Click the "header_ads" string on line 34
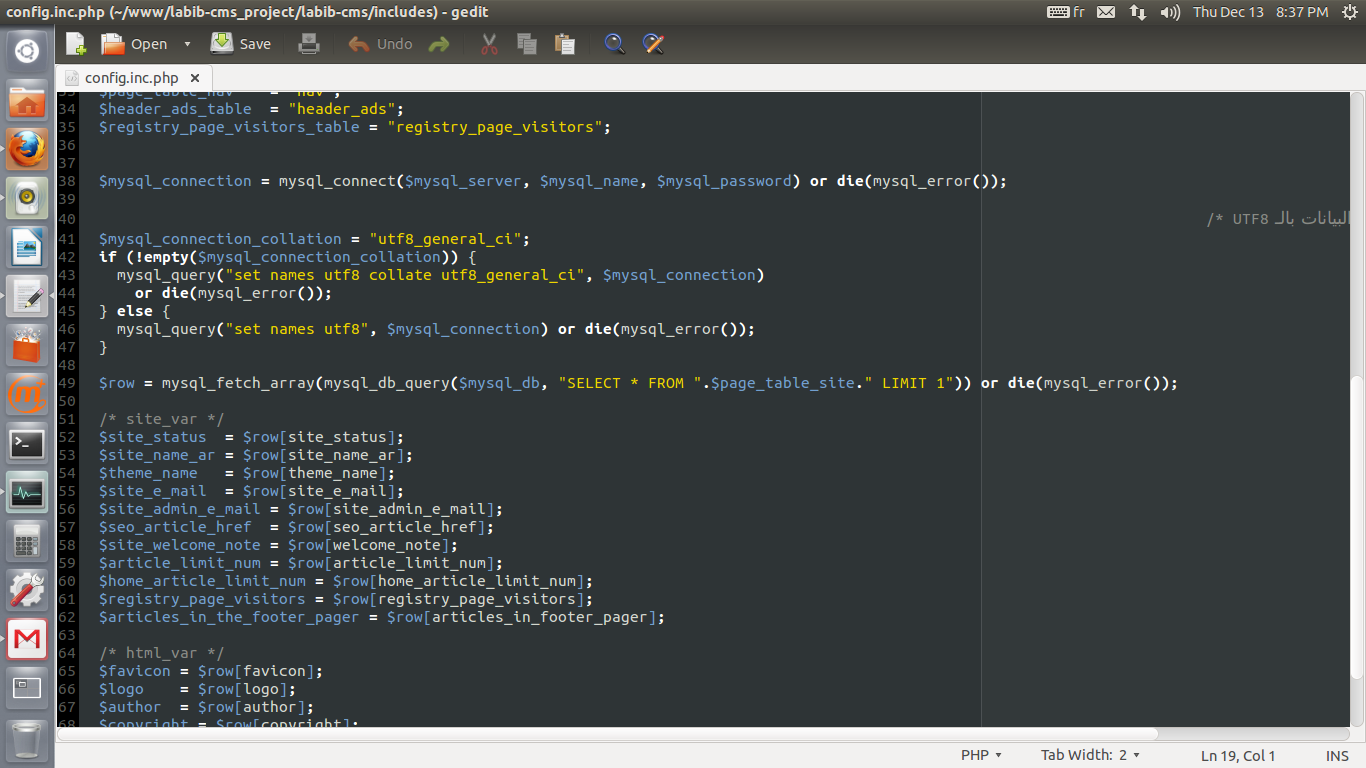1366x768 pixels. (x=341, y=109)
